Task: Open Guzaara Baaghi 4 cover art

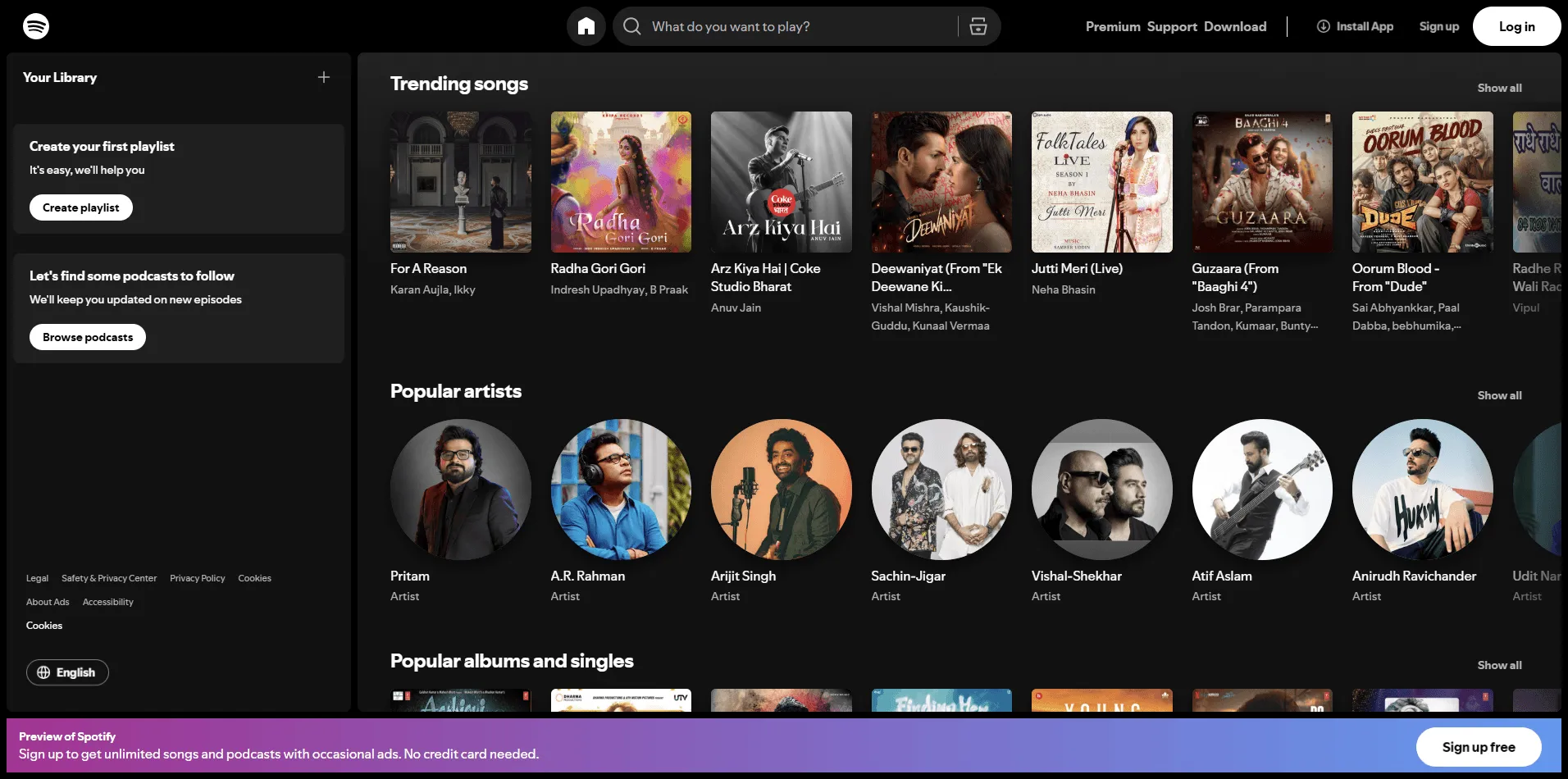Action: pos(1262,182)
